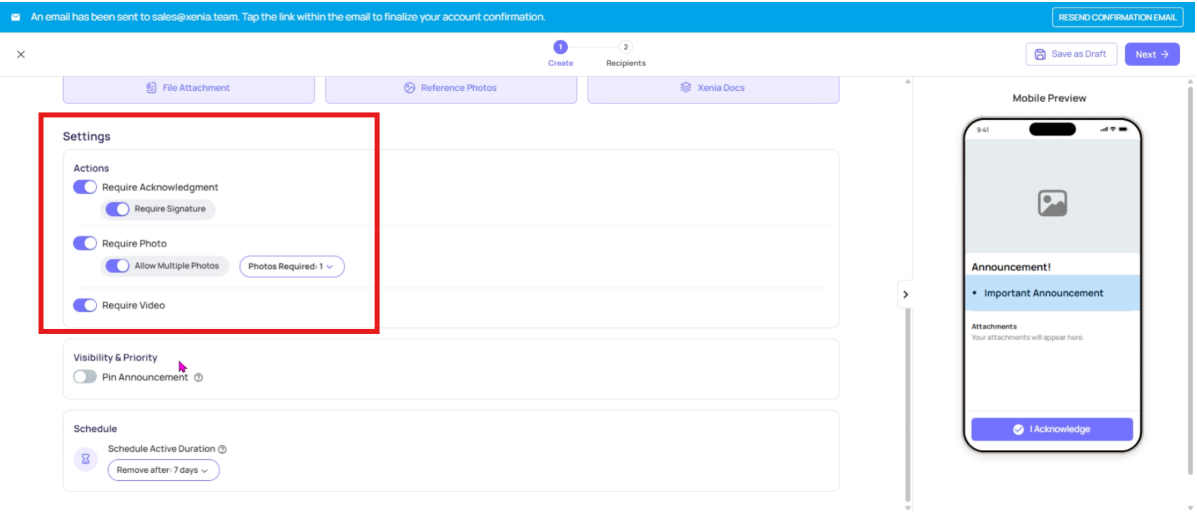Click the help icon beside Pin Announcement
This screenshot has height=520, width=1197.
[x=198, y=378]
